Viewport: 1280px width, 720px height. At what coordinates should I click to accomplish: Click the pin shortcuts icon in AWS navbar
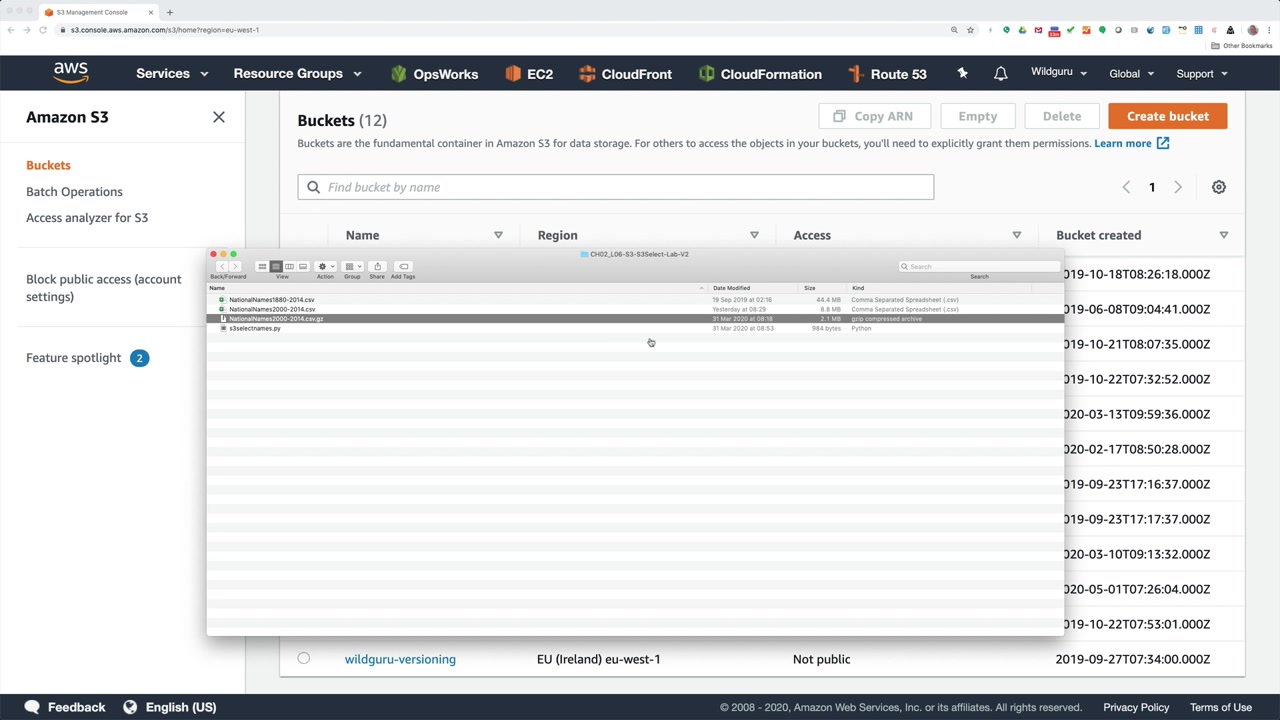[x=962, y=73]
